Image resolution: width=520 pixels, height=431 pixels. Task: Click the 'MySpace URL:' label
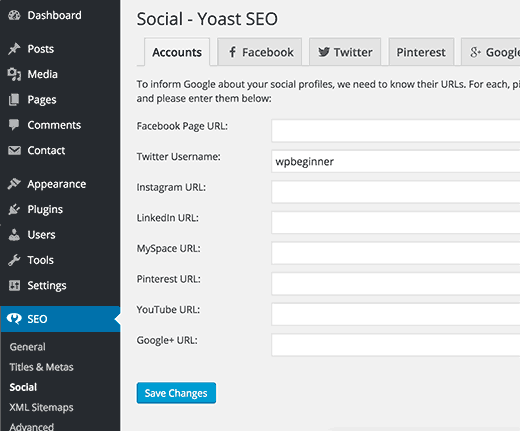click(x=168, y=249)
